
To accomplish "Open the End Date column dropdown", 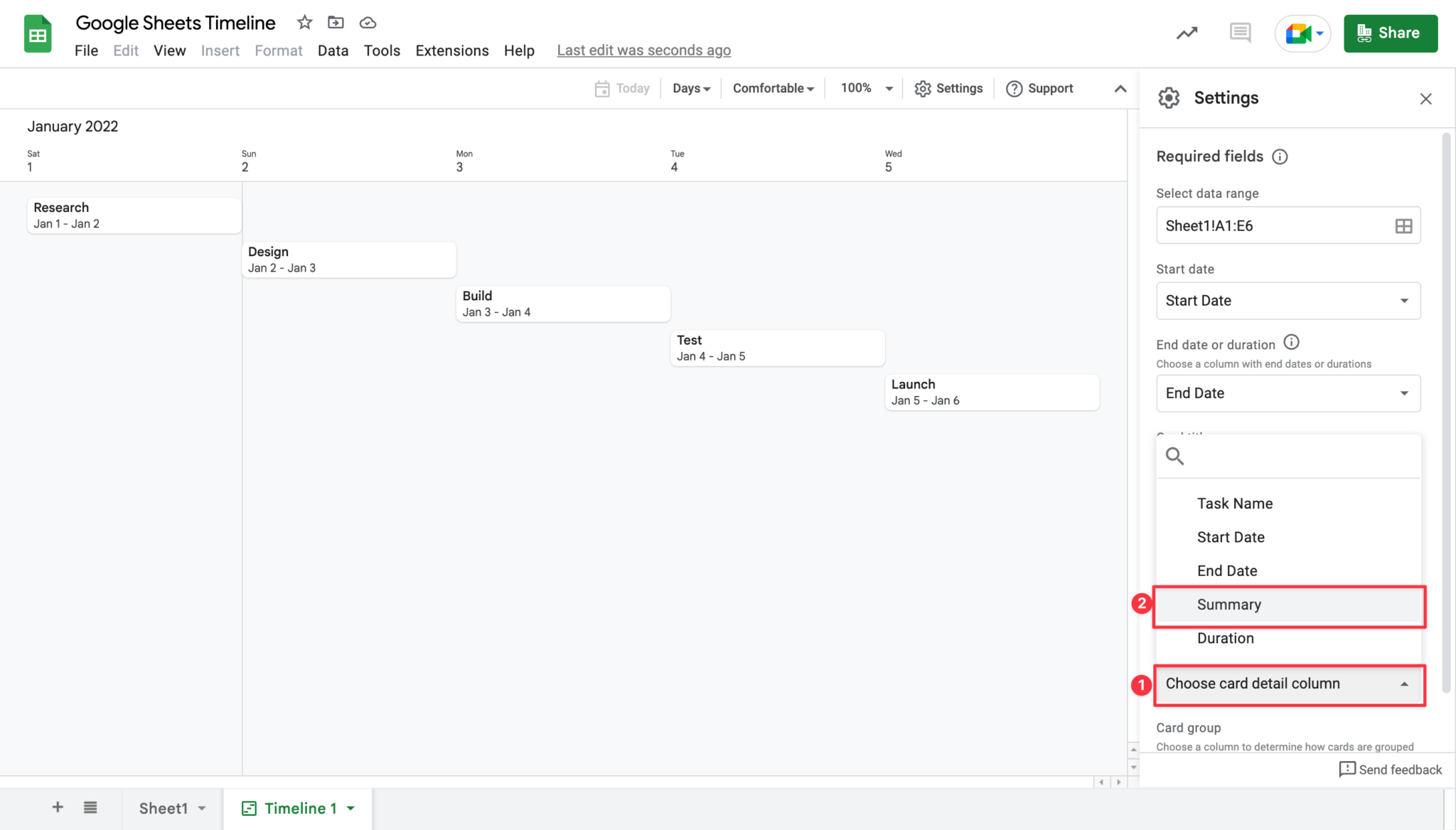I will (x=1288, y=393).
